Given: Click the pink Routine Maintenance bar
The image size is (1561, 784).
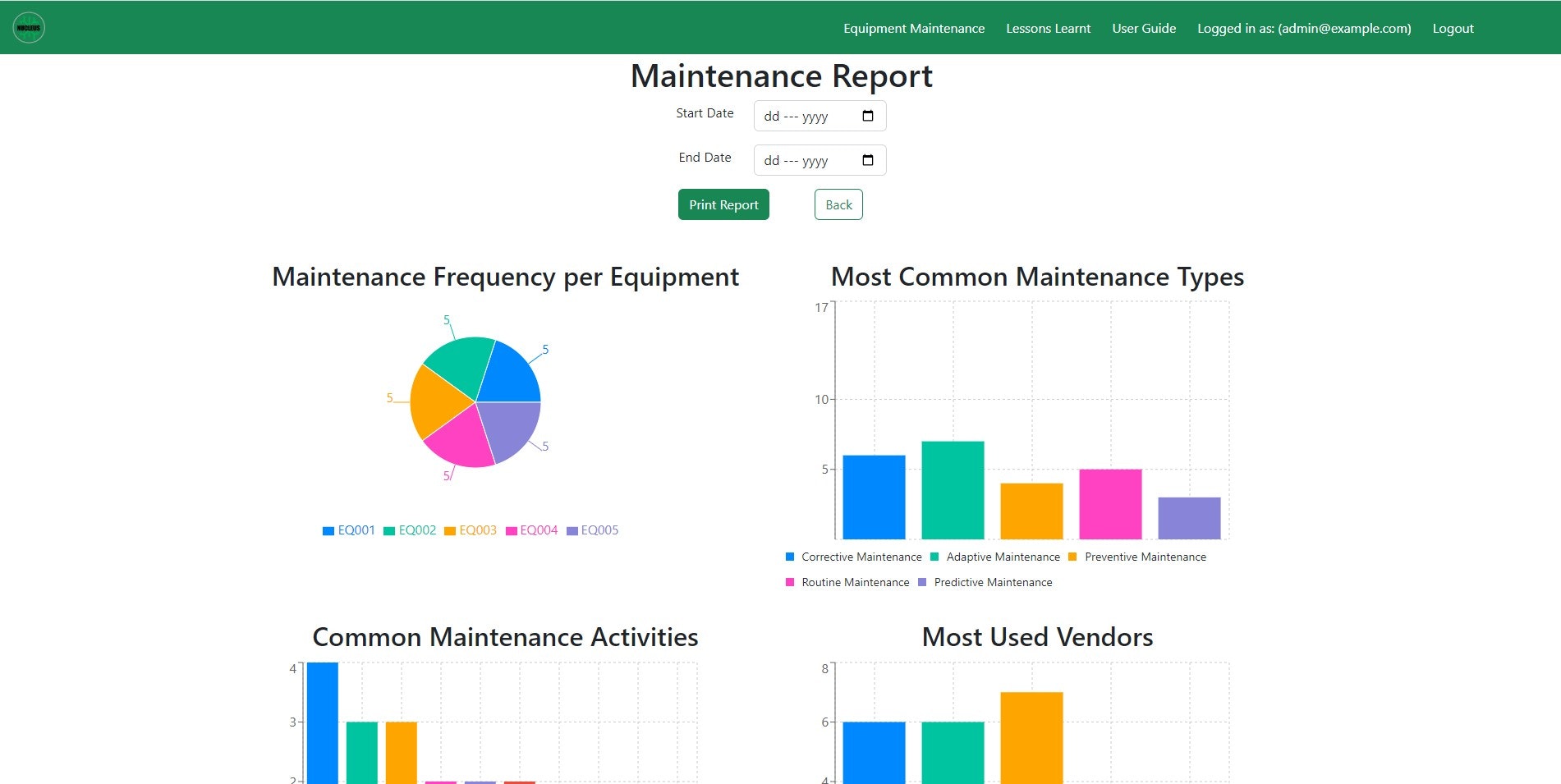Looking at the screenshot, I should pyautogui.click(x=1110, y=504).
